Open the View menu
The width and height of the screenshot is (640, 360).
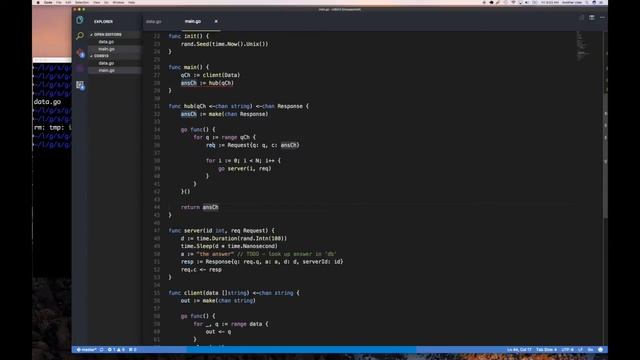coord(97,2)
